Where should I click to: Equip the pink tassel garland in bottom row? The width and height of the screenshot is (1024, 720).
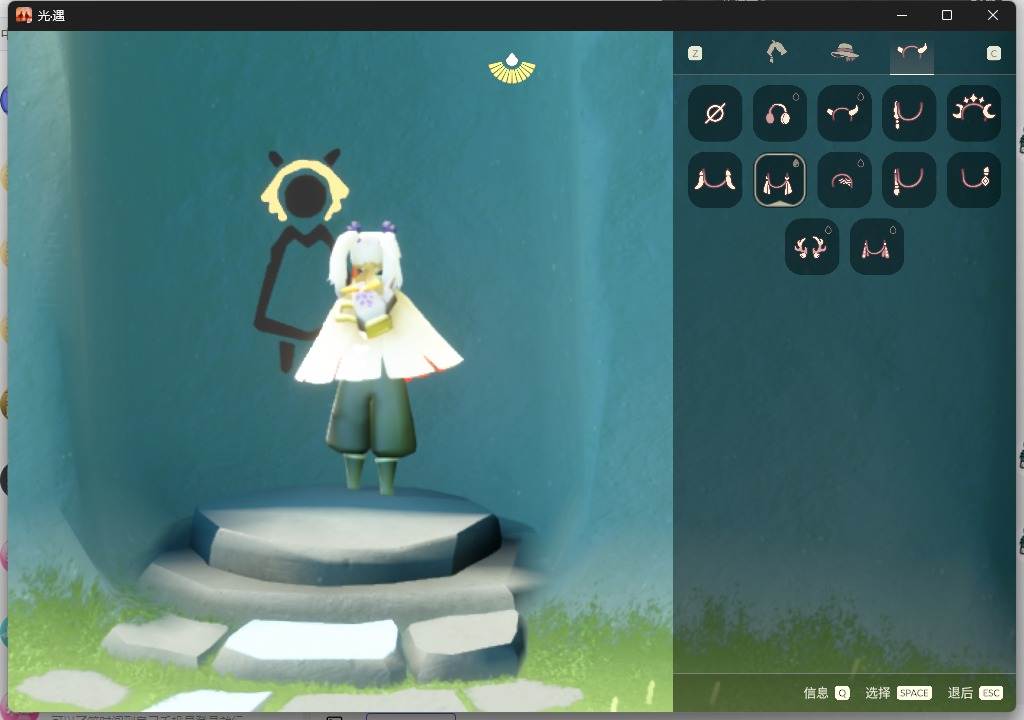876,246
